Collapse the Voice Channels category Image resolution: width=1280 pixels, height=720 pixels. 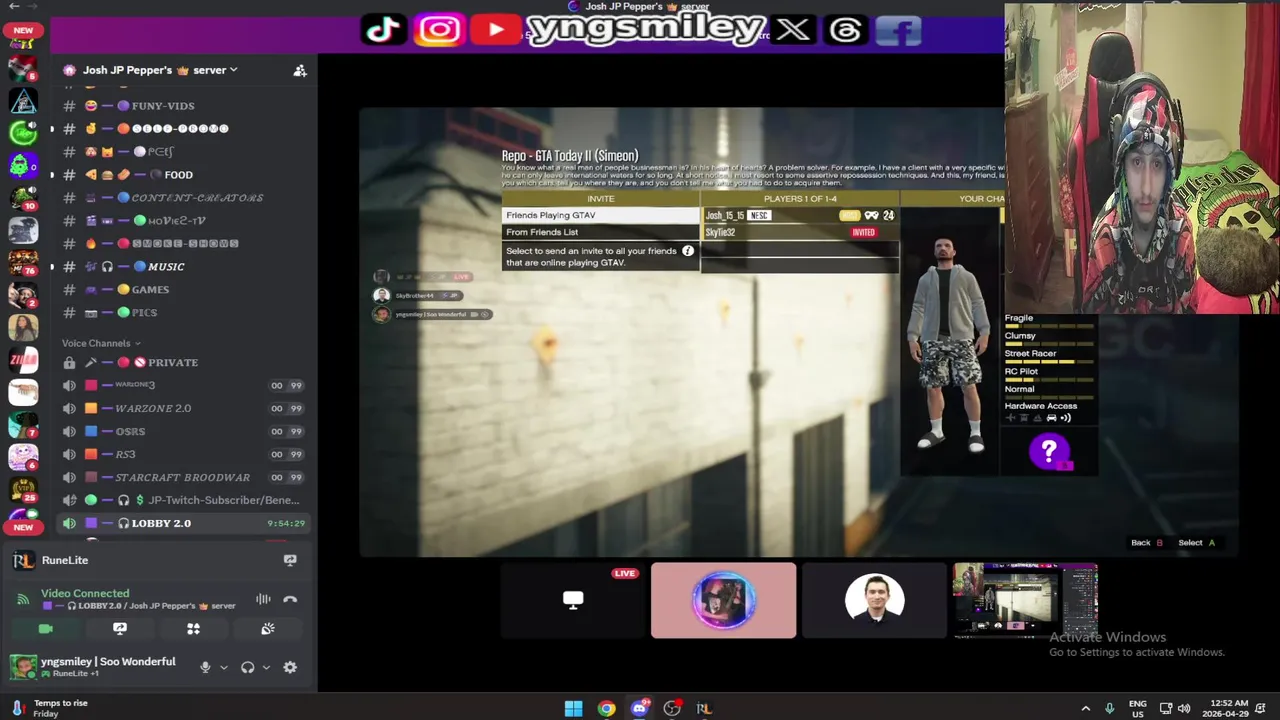[x=101, y=343]
